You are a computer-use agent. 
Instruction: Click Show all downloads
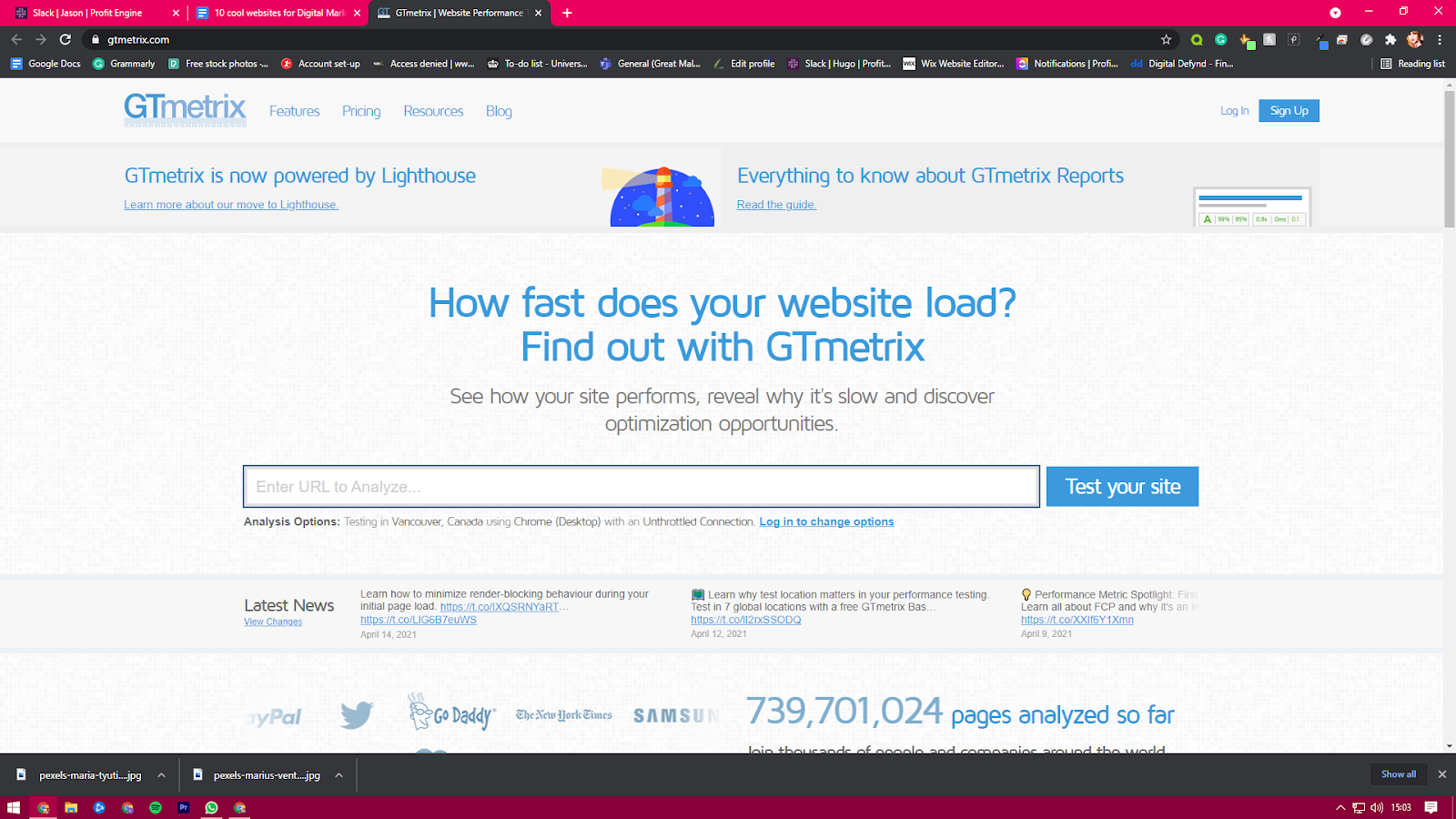pos(1399,774)
